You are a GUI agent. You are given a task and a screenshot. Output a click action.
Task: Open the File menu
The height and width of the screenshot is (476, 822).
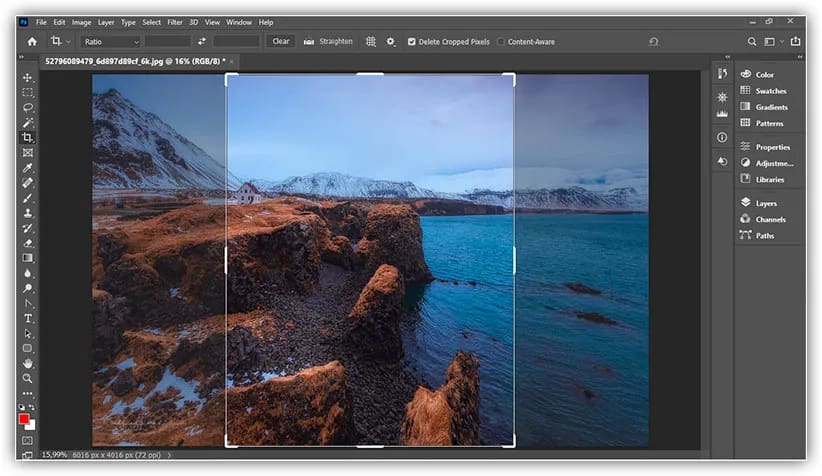coord(41,23)
